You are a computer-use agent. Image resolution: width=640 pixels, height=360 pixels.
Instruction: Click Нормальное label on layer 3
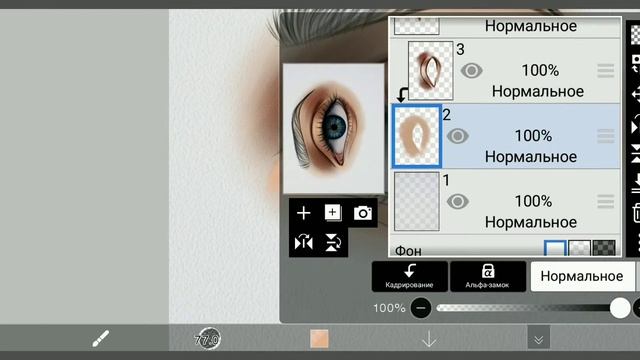538,91
